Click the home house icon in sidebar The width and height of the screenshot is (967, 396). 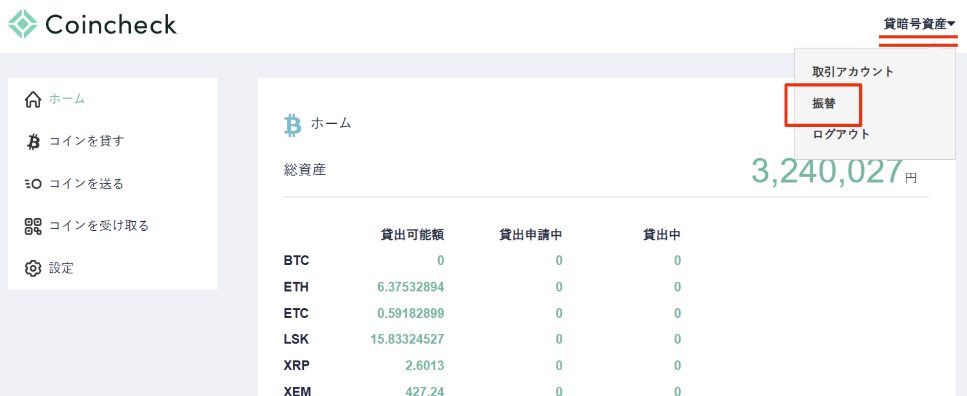click(x=33, y=99)
